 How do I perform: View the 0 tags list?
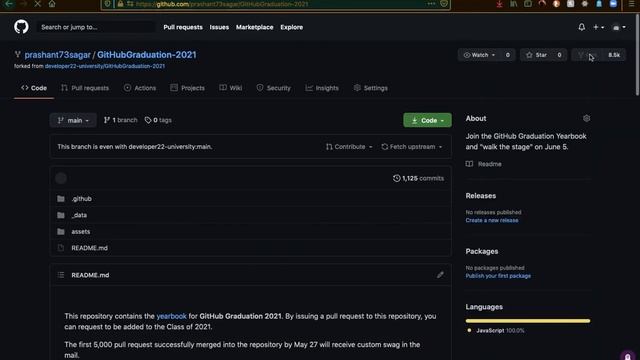point(158,120)
